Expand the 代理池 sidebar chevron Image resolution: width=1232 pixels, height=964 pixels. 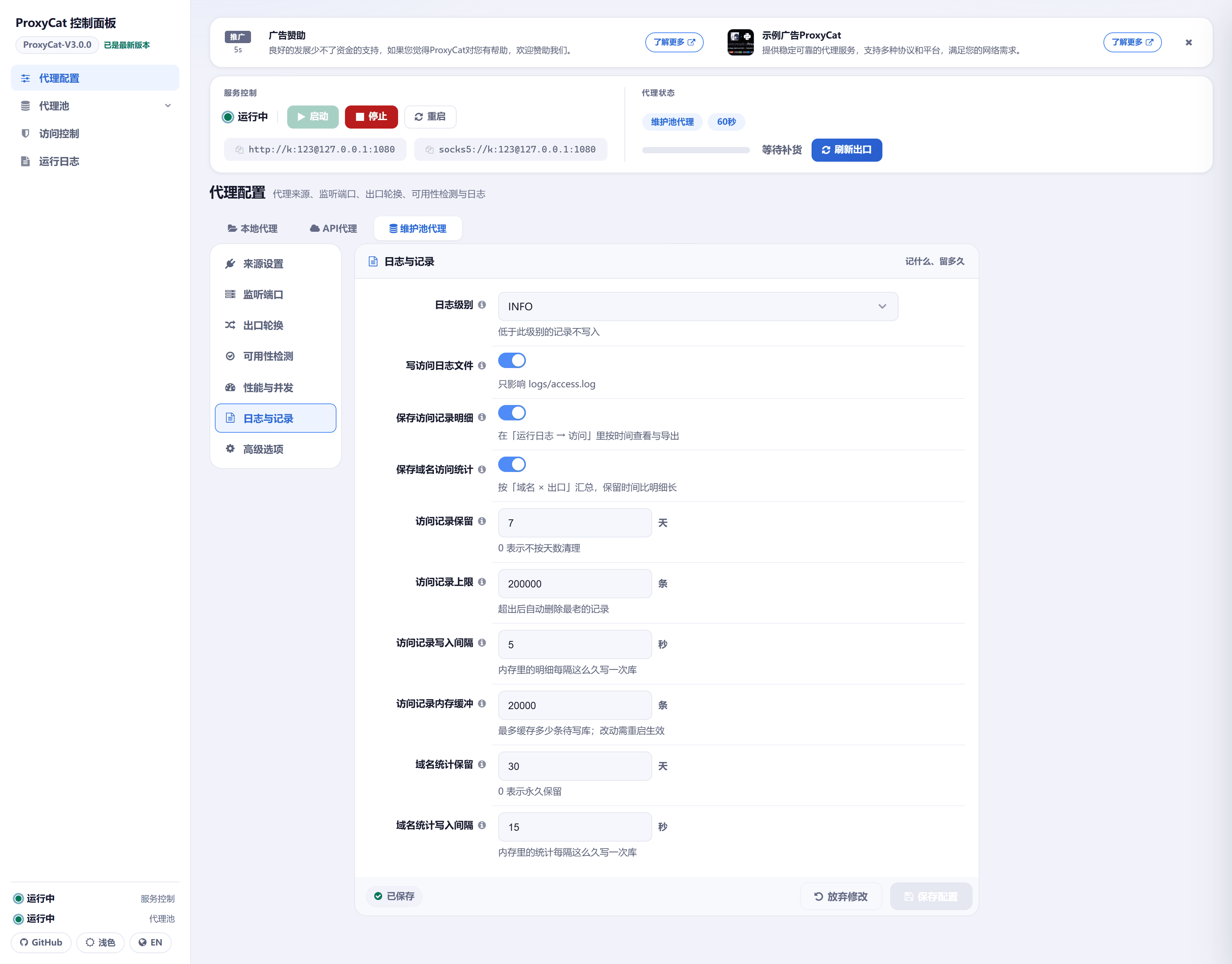167,106
